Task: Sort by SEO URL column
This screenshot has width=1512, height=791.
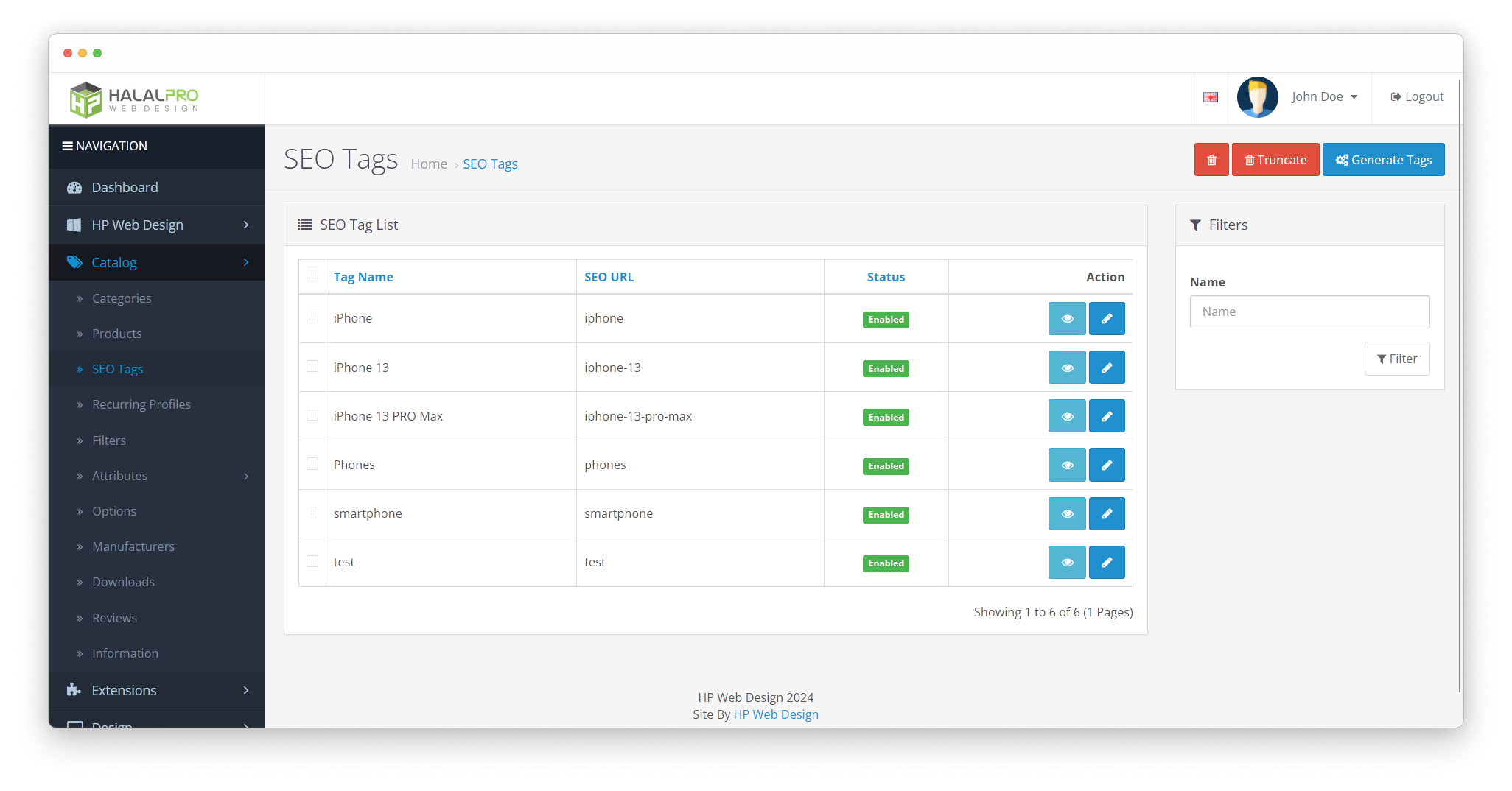Action: coord(609,277)
